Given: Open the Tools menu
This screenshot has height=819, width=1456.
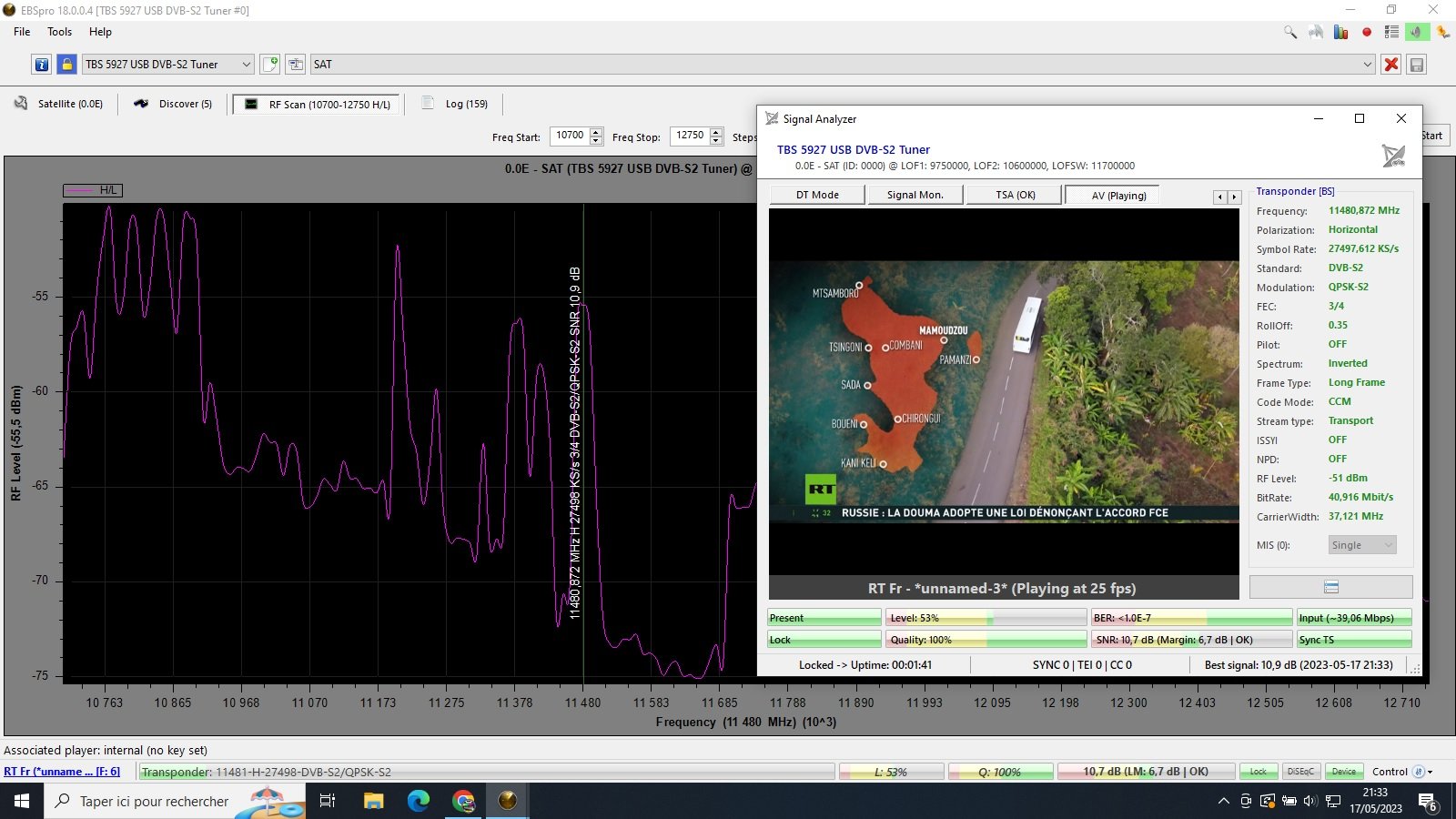Looking at the screenshot, I should pyautogui.click(x=59, y=32).
